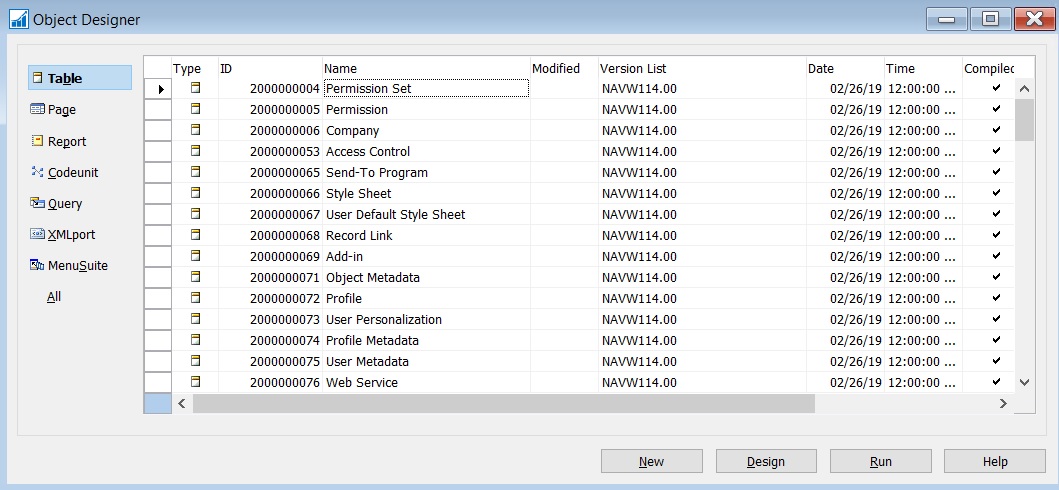This screenshot has height=490, width=1059.
Task: Toggle Compiled checkmark for Record Link row
Action: point(995,235)
